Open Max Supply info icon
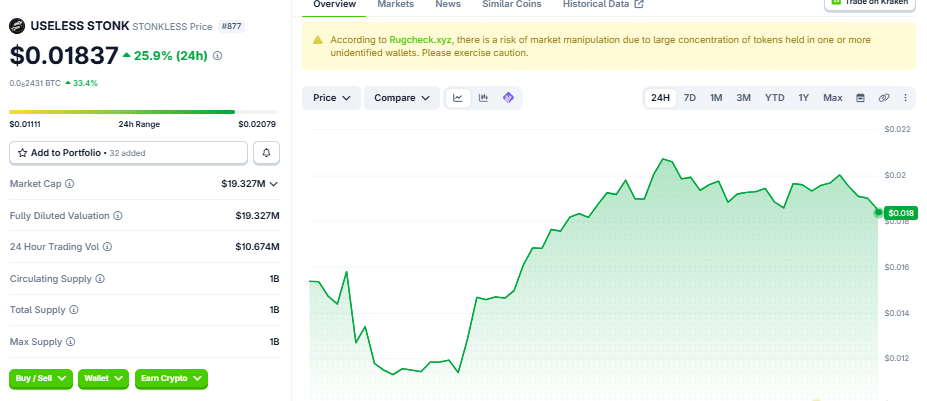 (x=70, y=342)
